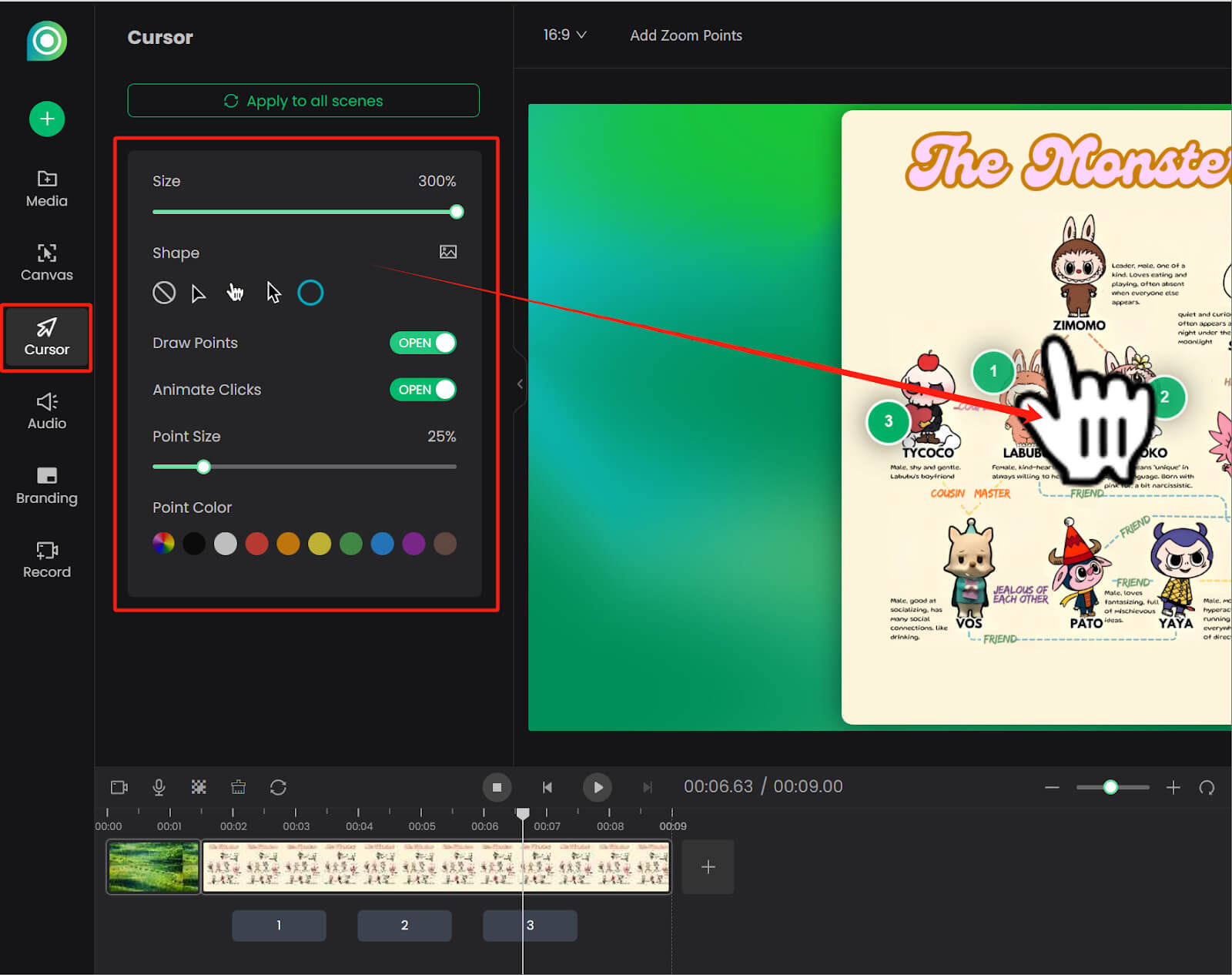Click the trash delete icon in timeline toolbar
Image resolution: width=1232 pixels, height=975 pixels.
tap(239, 787)
